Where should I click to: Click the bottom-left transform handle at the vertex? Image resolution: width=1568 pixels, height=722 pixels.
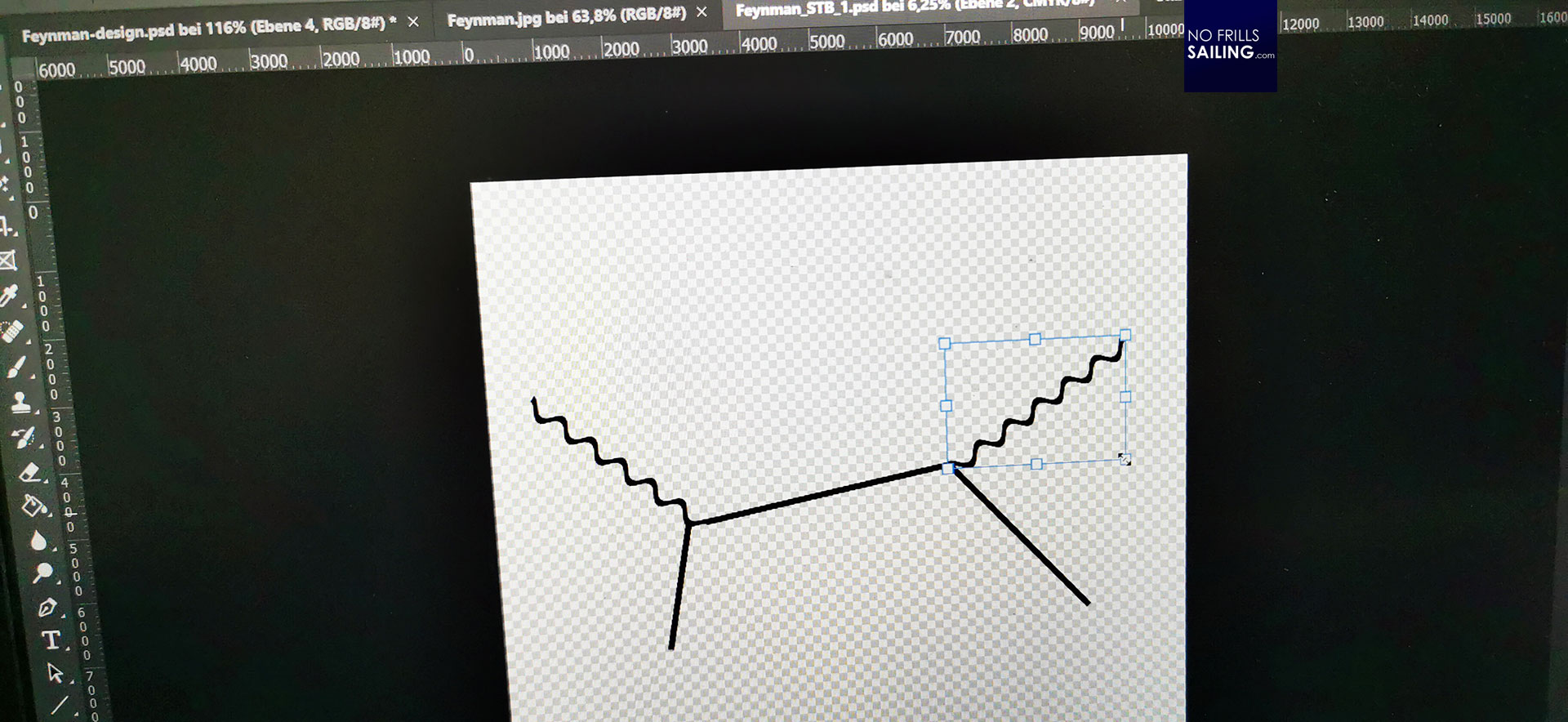pyautogui.click(x=948, y=469)
